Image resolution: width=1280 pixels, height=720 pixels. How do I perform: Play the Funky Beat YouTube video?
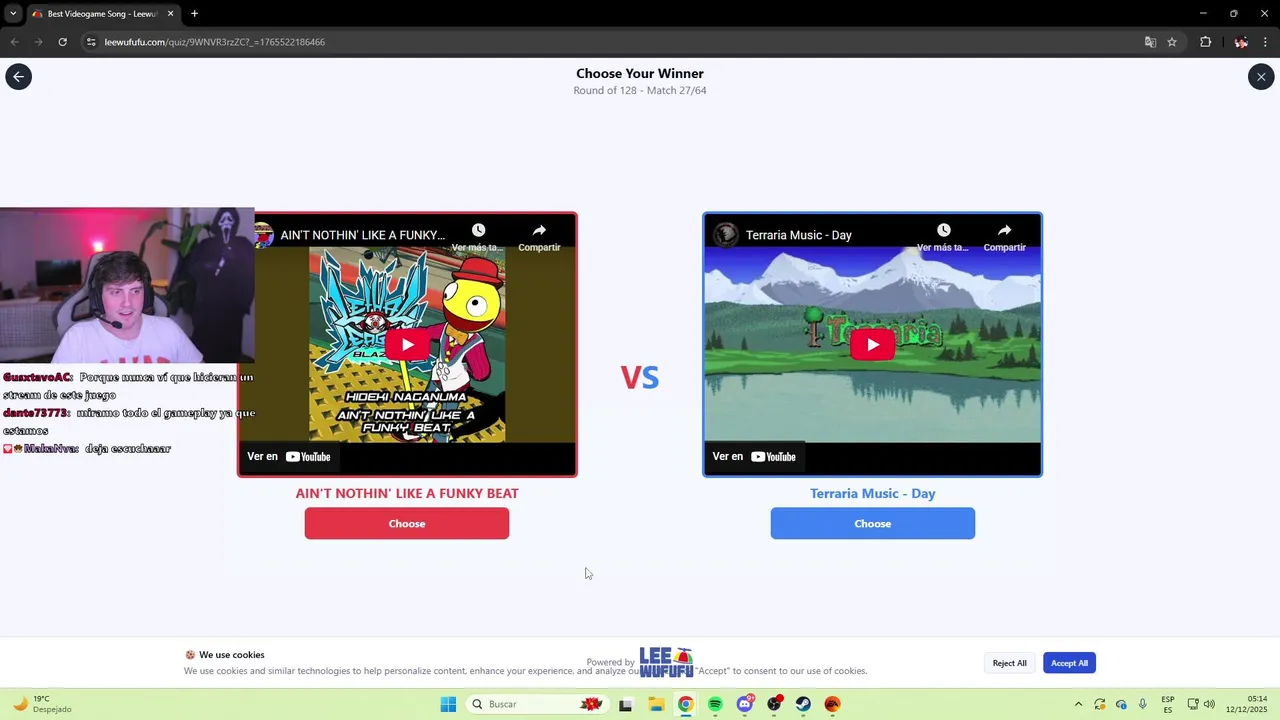point(407,345)
